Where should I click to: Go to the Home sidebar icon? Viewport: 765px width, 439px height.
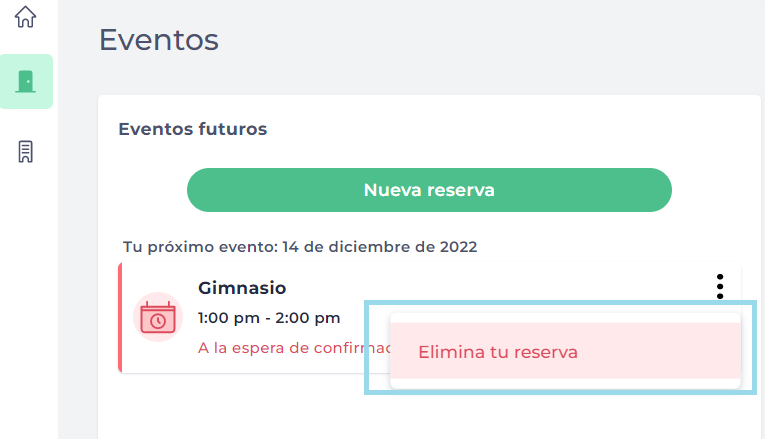point(26,17)
